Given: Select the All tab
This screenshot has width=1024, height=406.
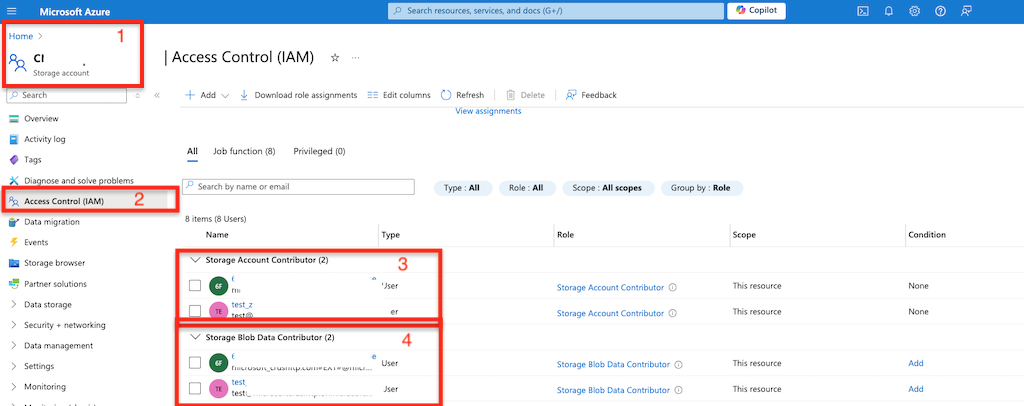Looking at the screenshot, I should coord(192,151).
